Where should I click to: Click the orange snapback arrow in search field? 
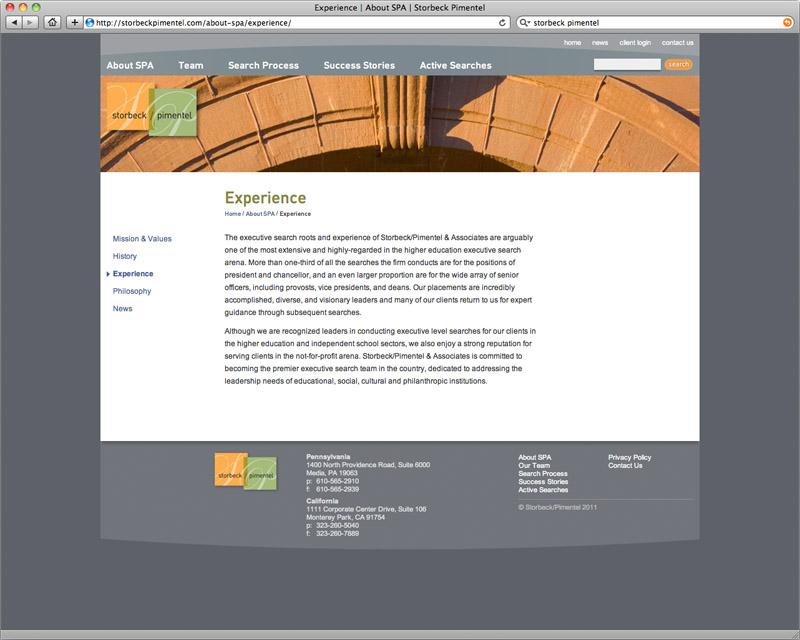point(787,22)
